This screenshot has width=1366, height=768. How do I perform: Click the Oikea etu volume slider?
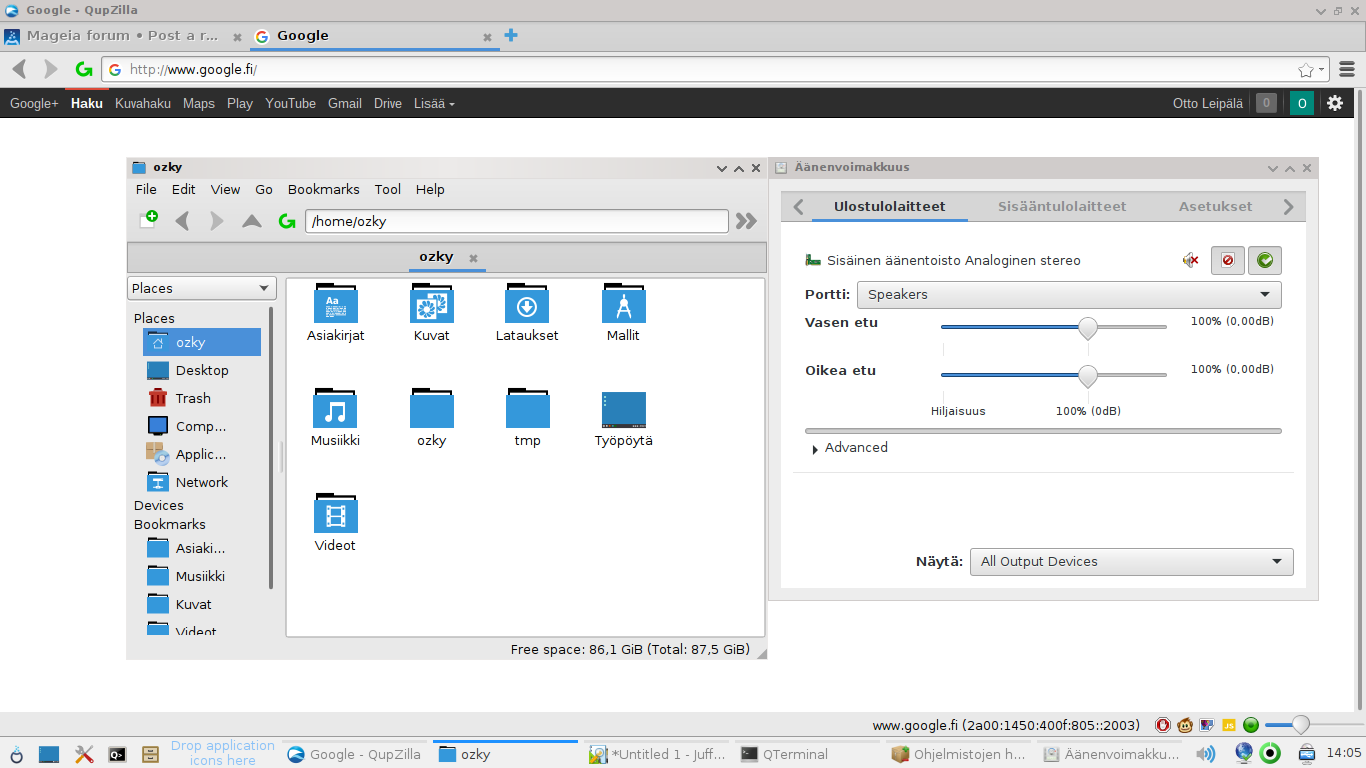point(1054,375)
